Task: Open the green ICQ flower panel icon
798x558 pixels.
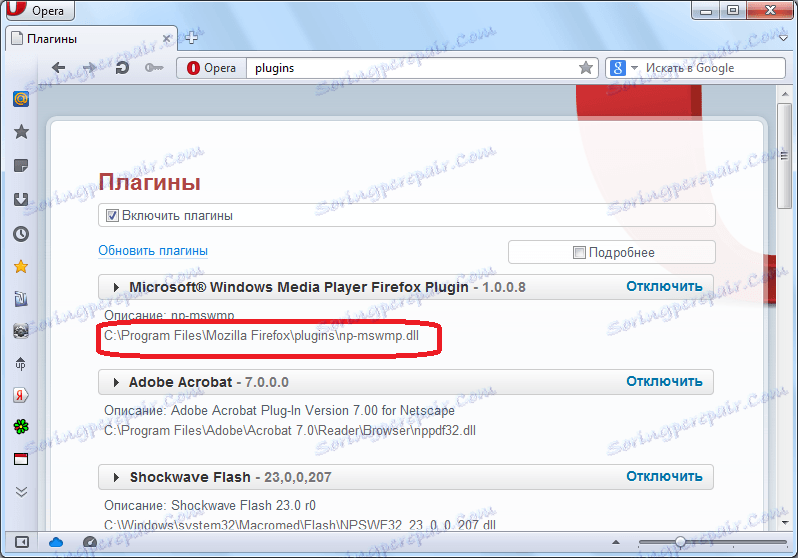Action: pos(21,427)
